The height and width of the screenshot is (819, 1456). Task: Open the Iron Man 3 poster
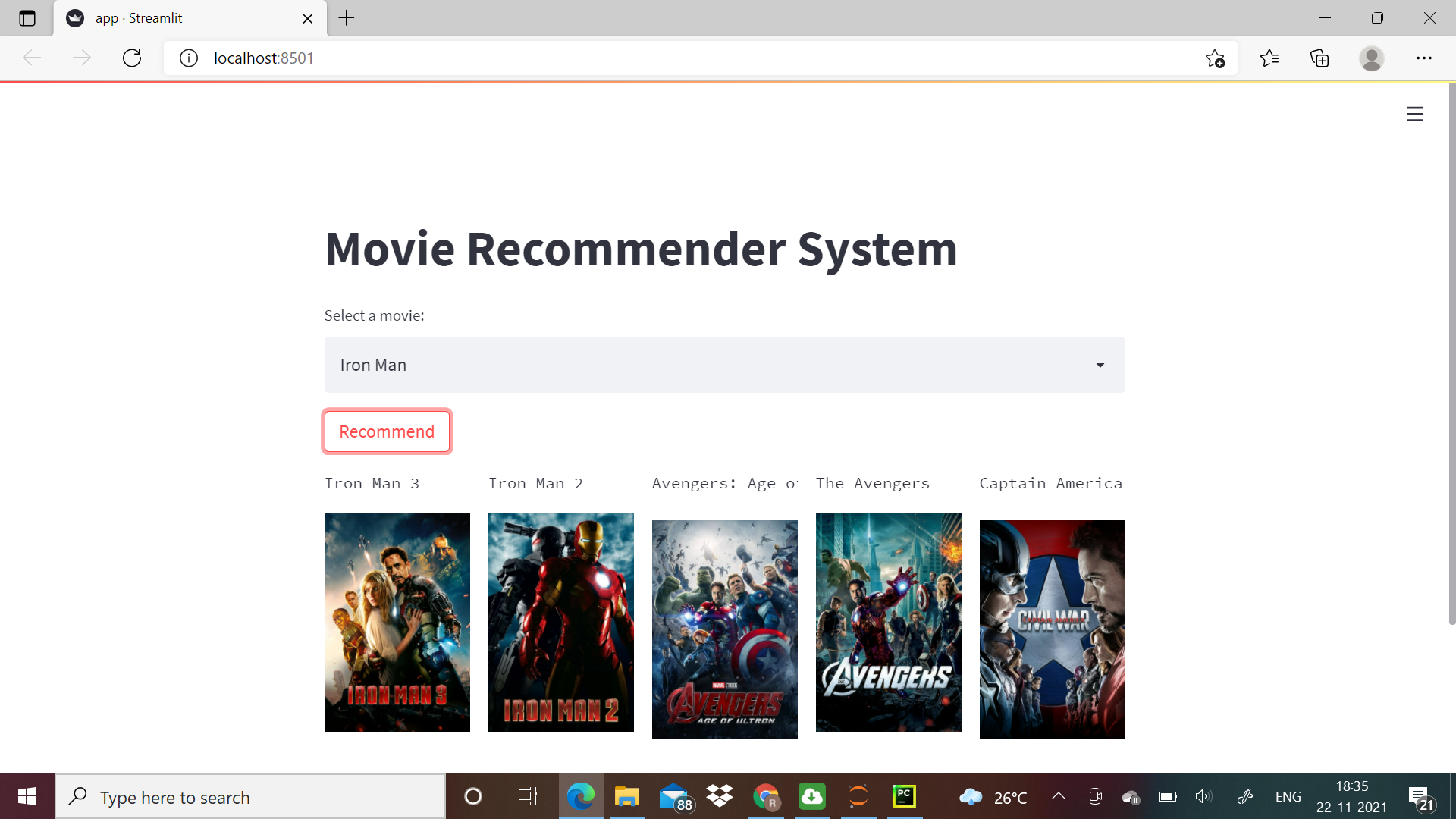pos(397,622)
